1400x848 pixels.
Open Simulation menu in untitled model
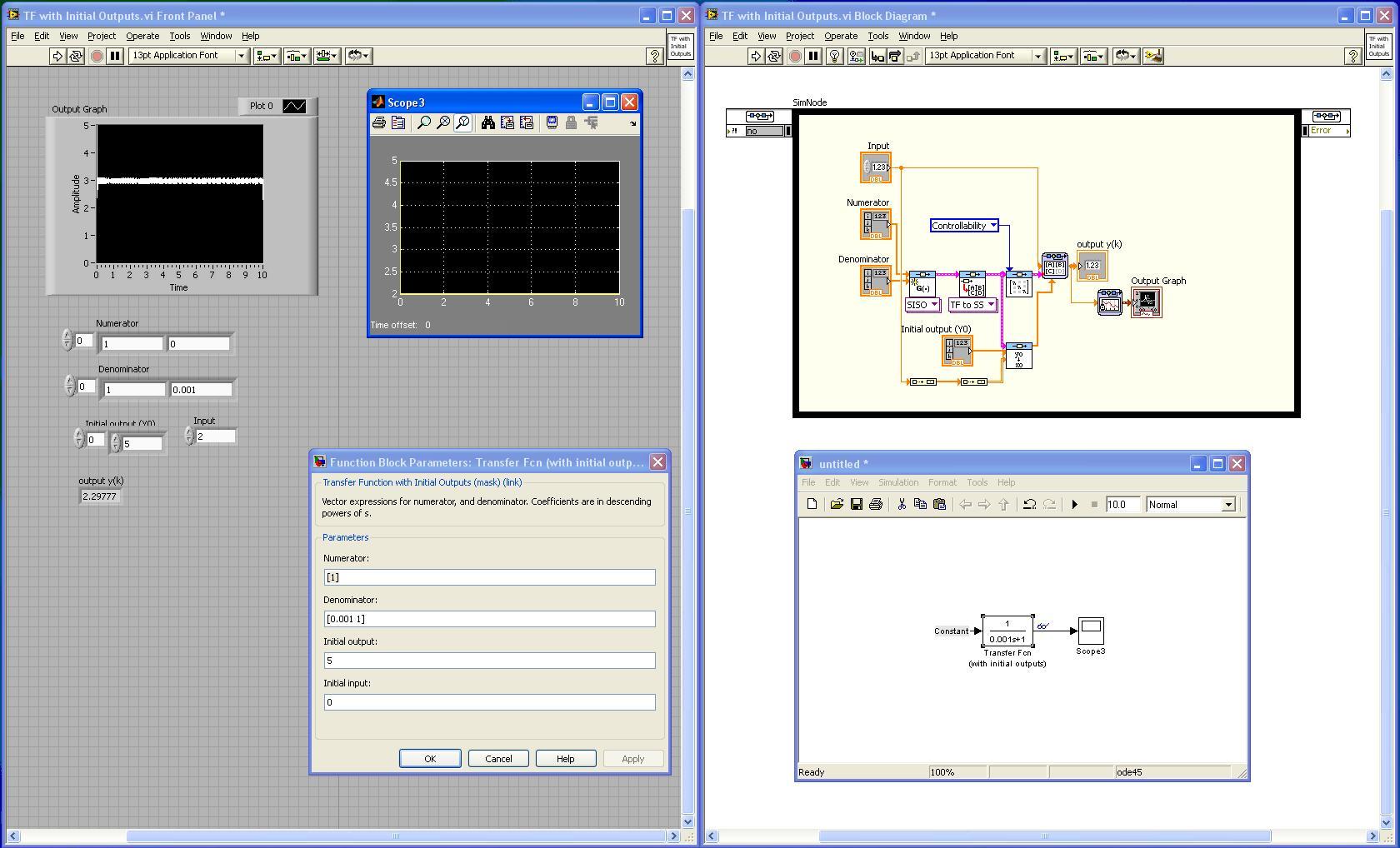click(897, 482)
